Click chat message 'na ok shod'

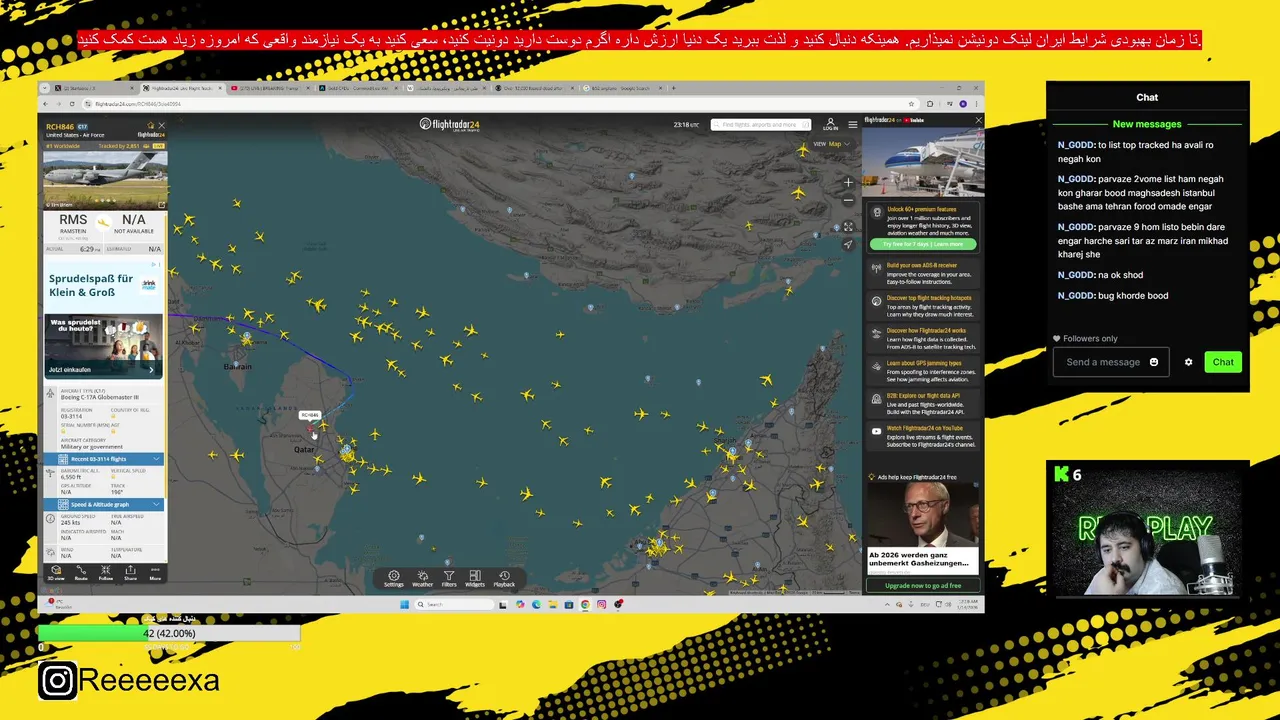point(1120,275)
